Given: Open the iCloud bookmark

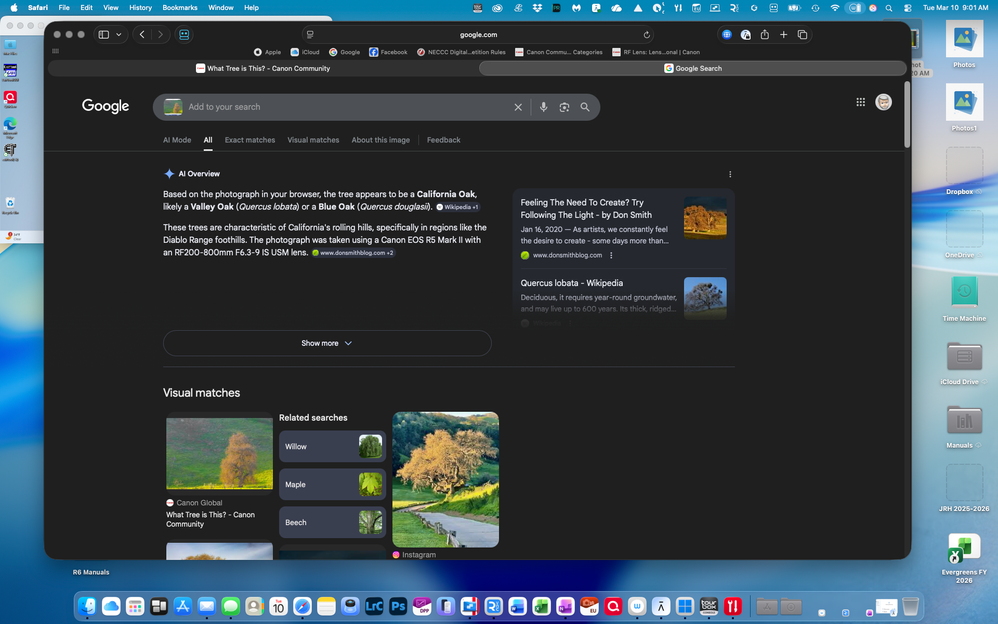Looking at the screenshot, I should click(305, 52).
